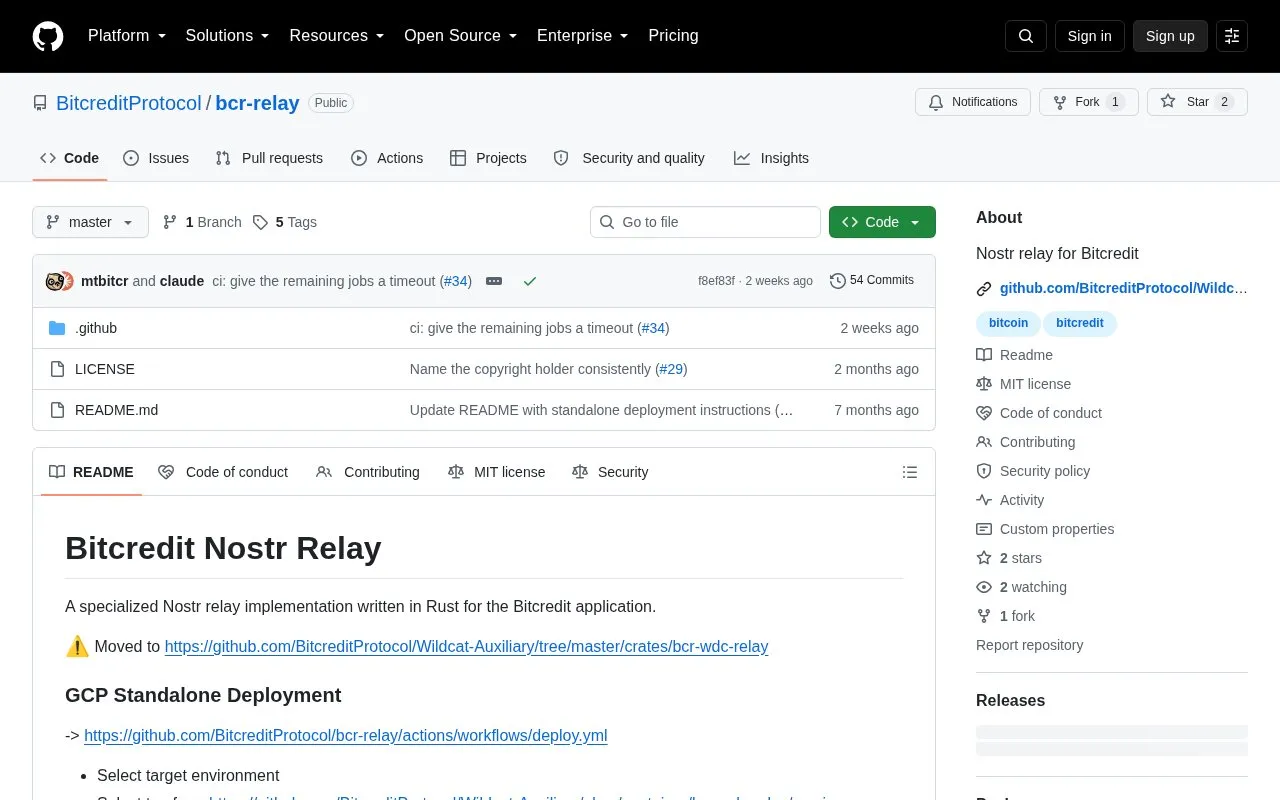
Task: Open the Platform dropdown menu
Action: coord(127,36)
